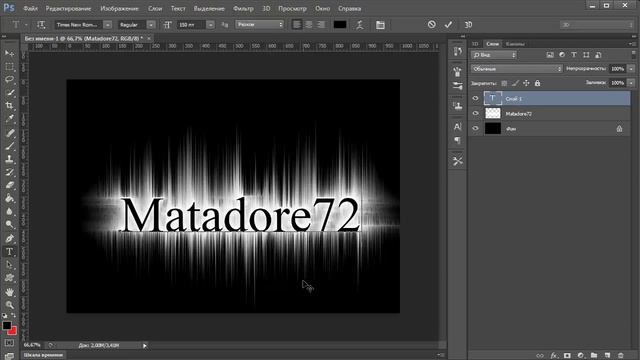Image resolution: width=640 pixels, height=360 pixels.
Task: Select the Clone Stamp tool
Action: click(x=9, y=159)
